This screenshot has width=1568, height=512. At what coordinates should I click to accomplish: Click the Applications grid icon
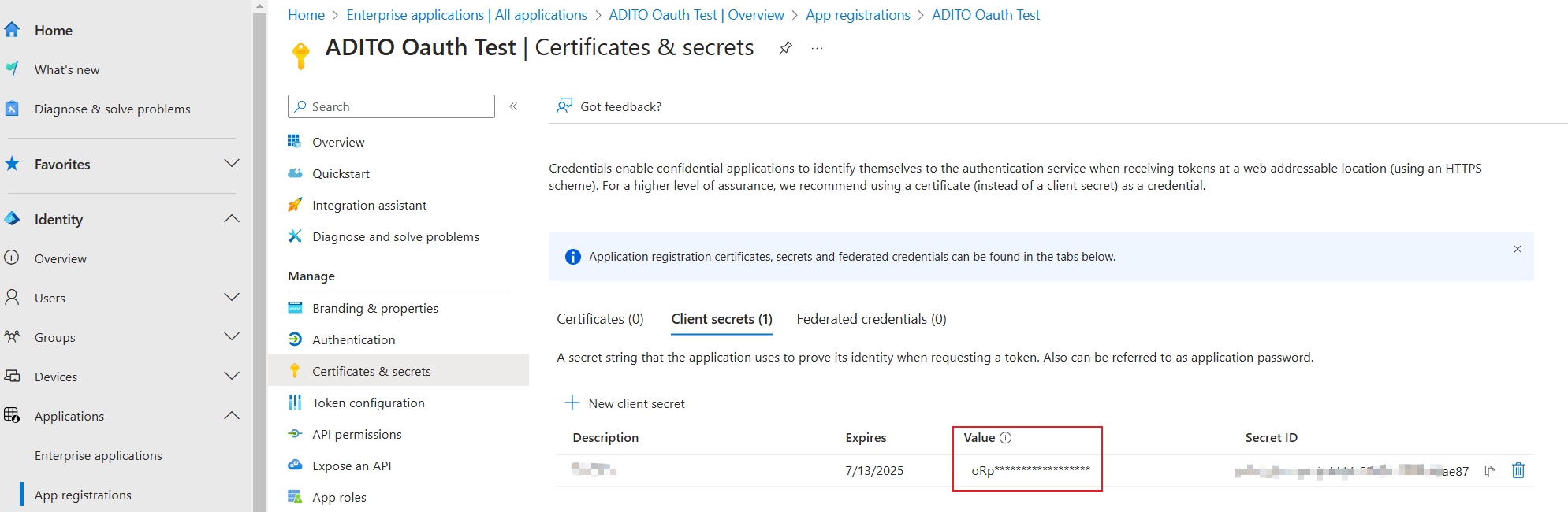tap(12, 415)
